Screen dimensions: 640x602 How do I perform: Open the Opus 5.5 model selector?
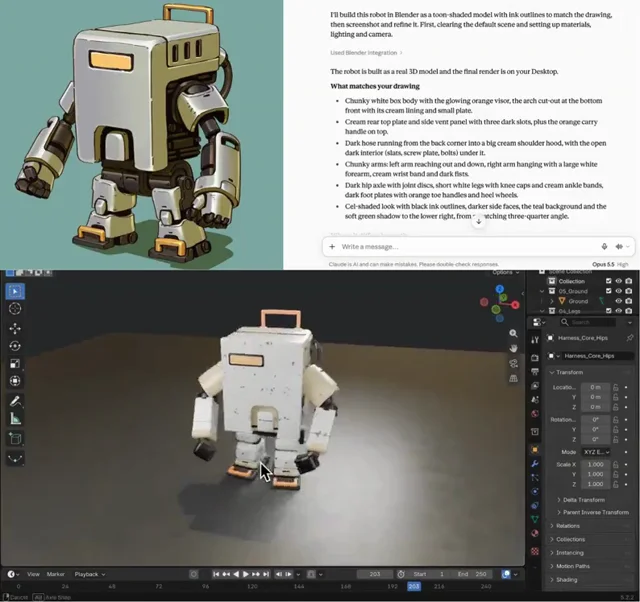click(x=610, y=264)
